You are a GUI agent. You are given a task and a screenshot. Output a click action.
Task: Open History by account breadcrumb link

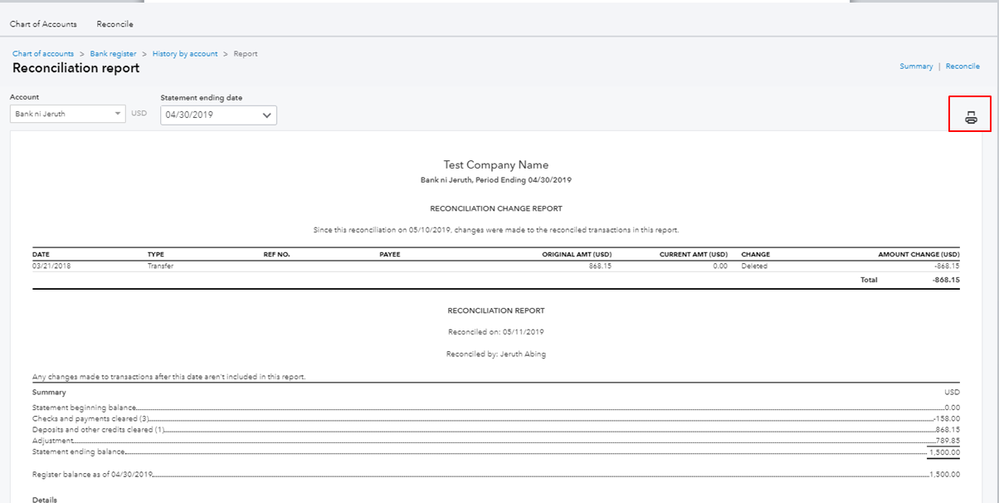pyautogui.click(x=185, y=53)
